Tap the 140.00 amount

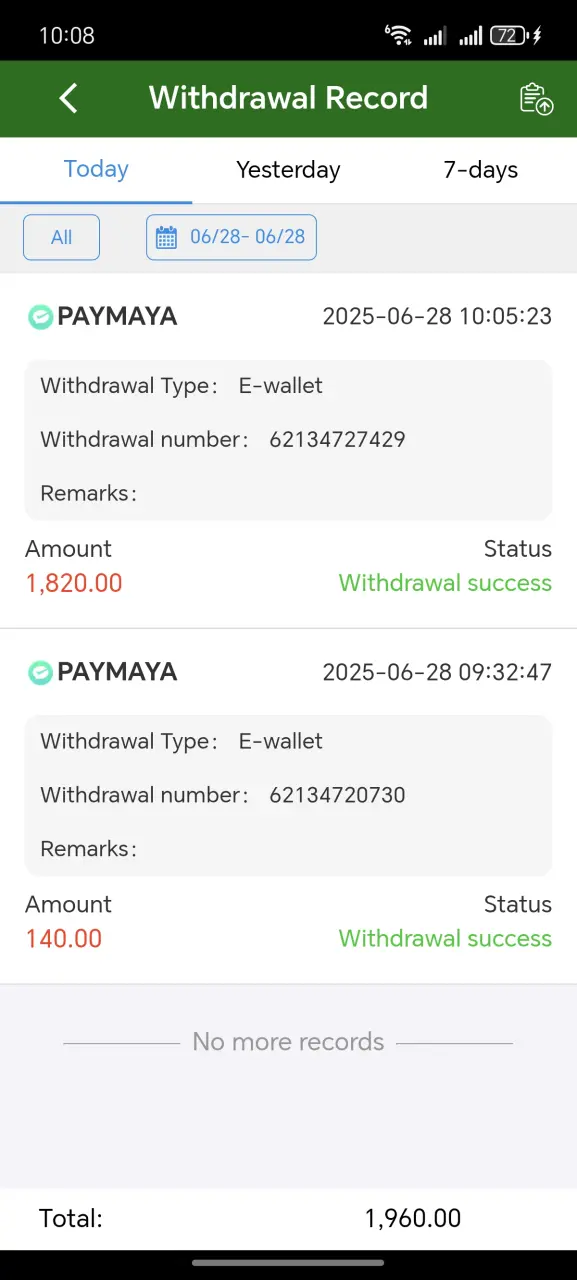[x=64, y=938]
